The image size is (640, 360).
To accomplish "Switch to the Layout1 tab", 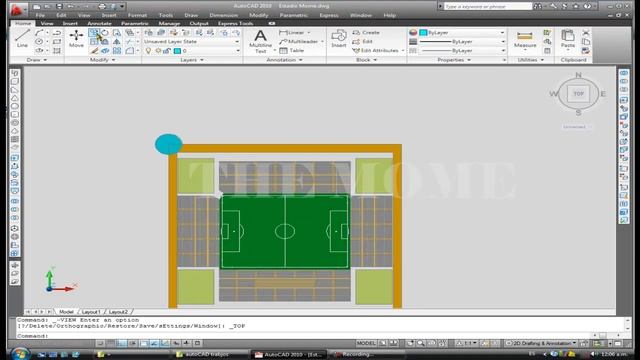I will tap(90, 311).
